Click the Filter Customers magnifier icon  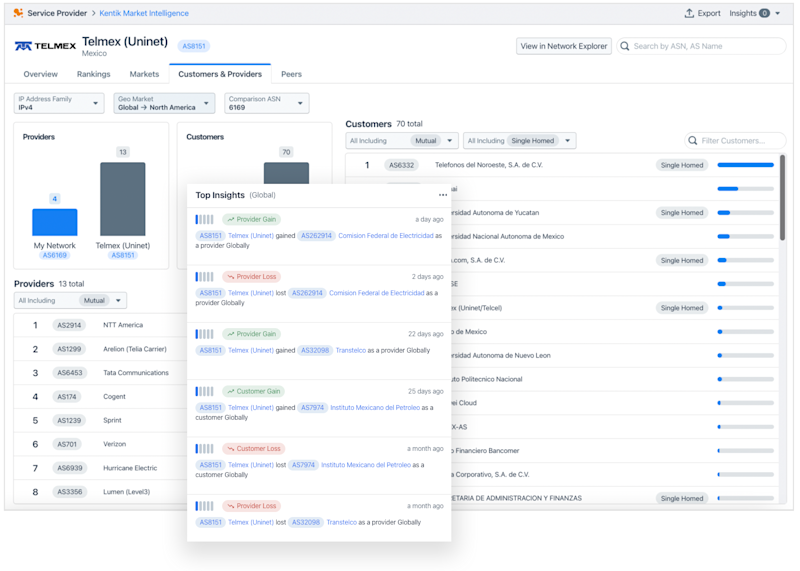tap(692, 140)
